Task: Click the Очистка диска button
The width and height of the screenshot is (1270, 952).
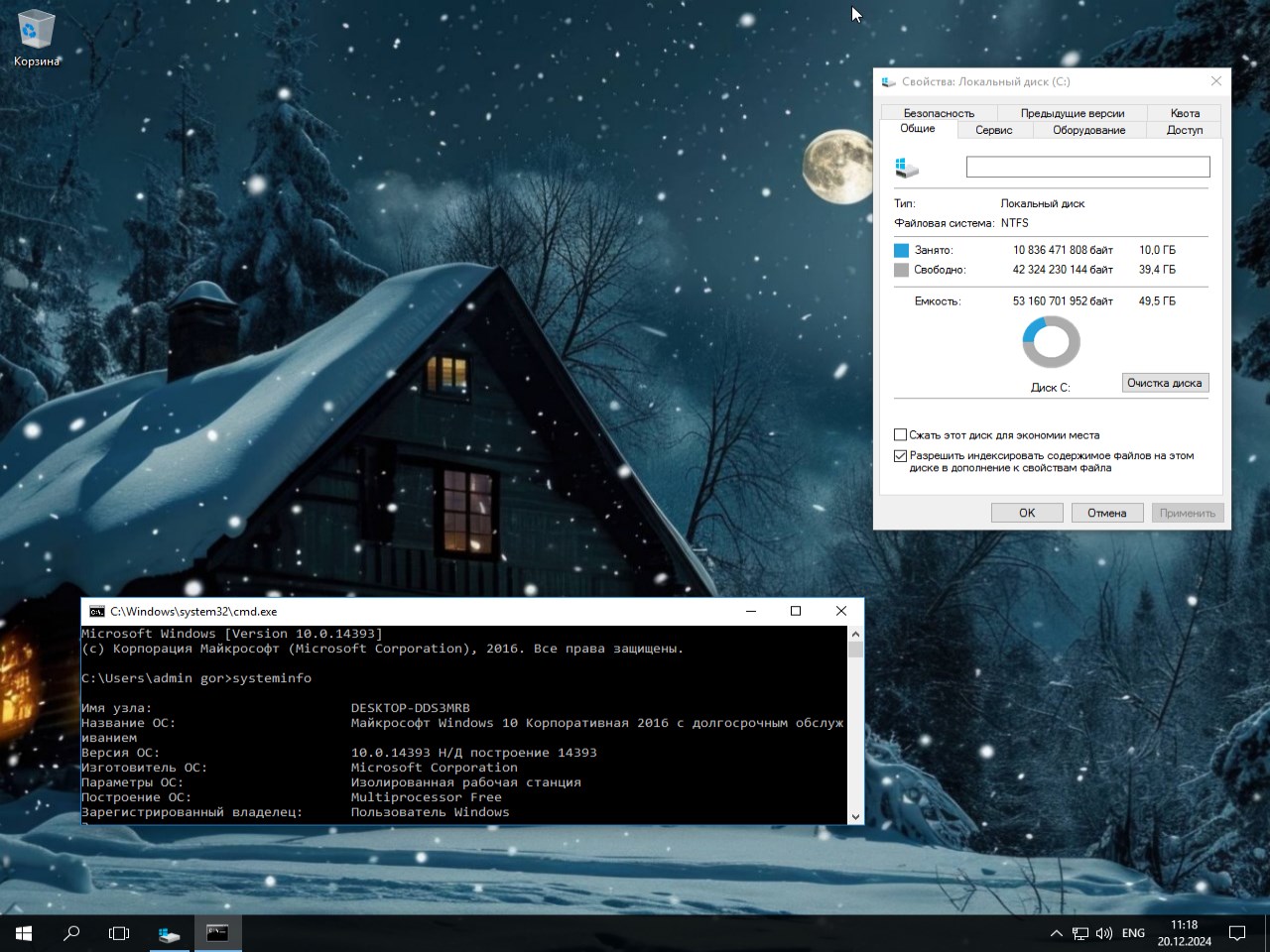Action: point(1165,383)
